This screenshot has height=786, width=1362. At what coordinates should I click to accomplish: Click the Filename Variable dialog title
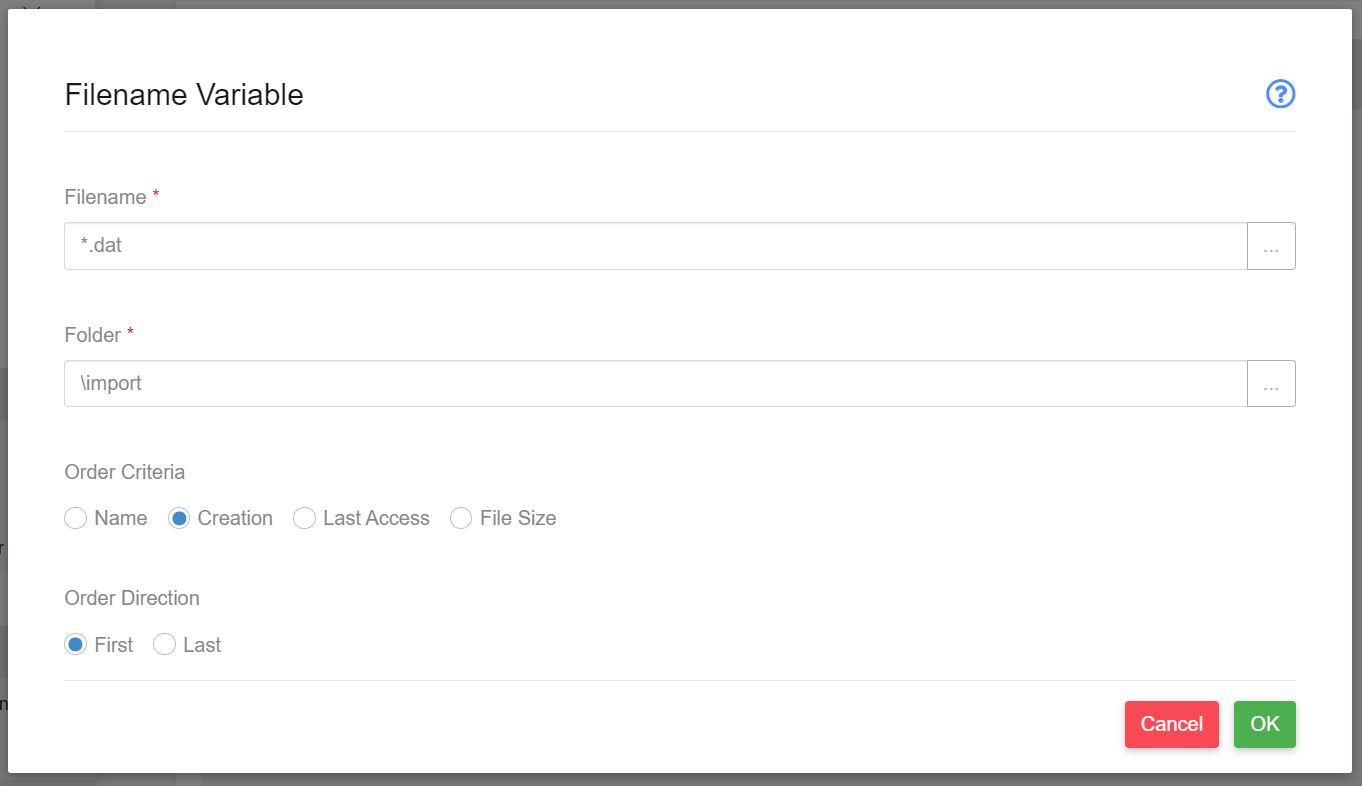tap(184, 95)
